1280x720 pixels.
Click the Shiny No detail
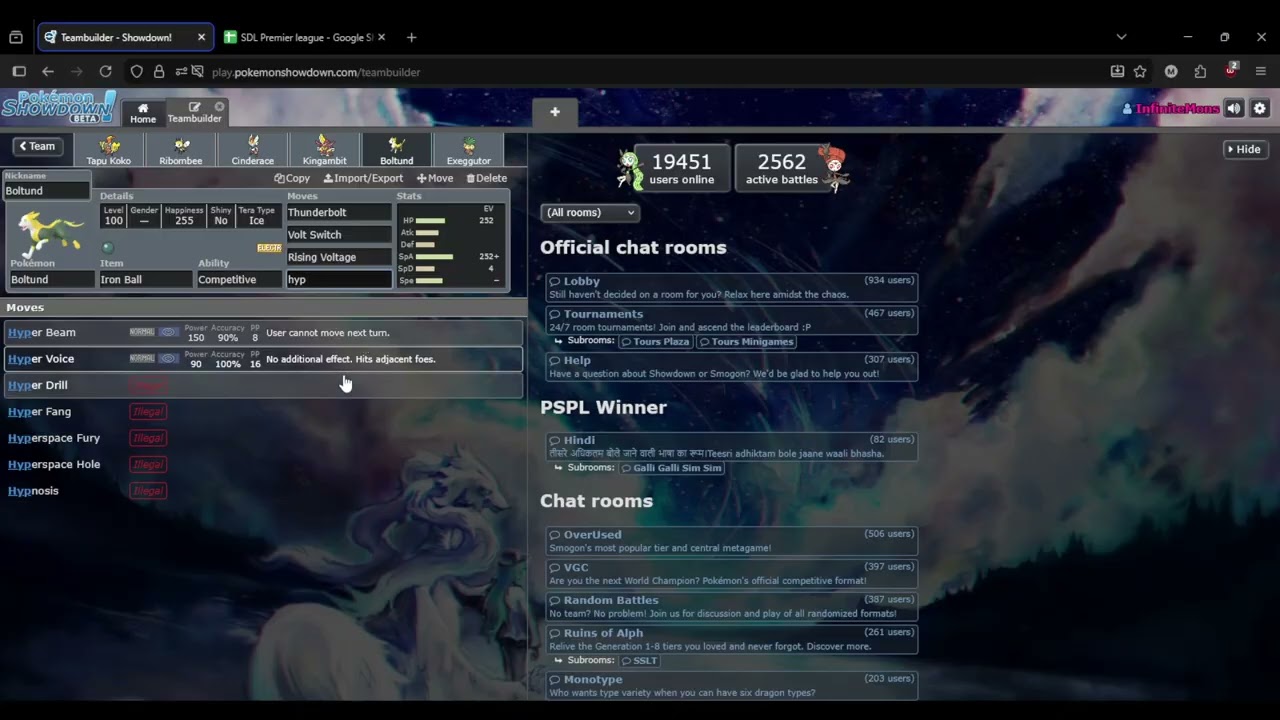pyautogui.click(x=221, y=216)
